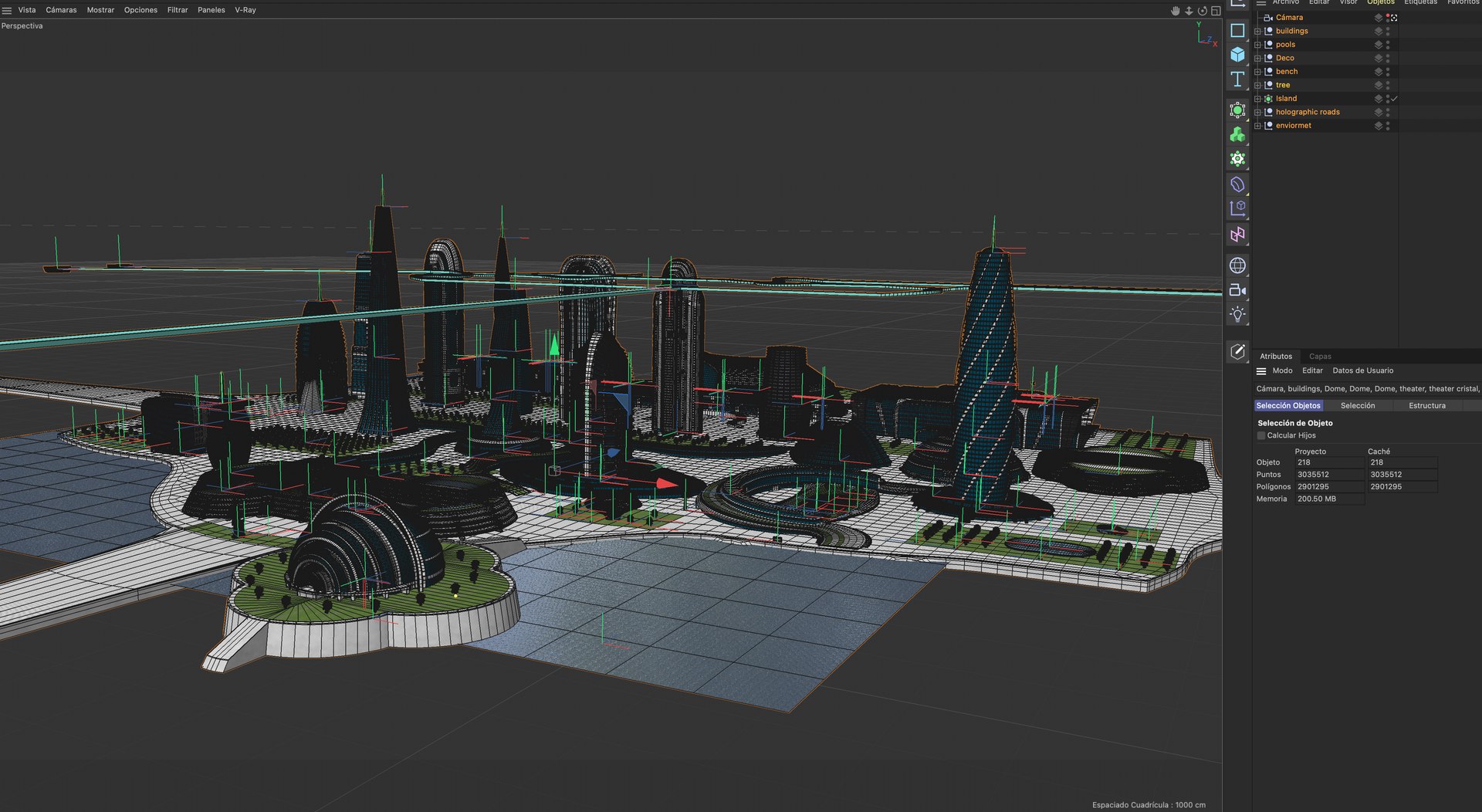Viewport: 1482px width, 812px height.
Task: Toggle visibility dots for pools object
Action: [x=1388, y=45]
